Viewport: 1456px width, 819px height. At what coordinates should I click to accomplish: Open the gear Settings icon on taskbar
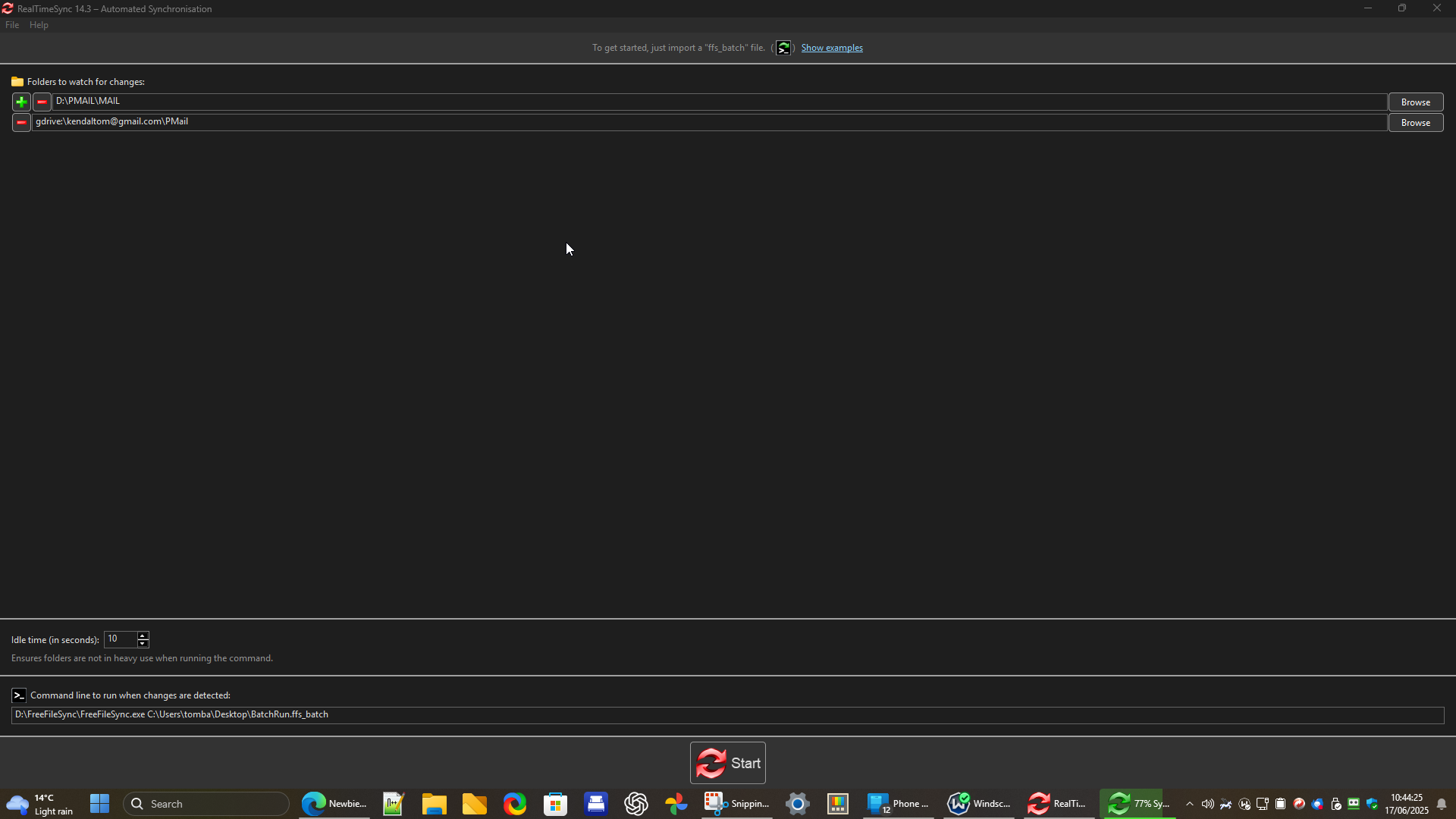click(x=798, y=804)
